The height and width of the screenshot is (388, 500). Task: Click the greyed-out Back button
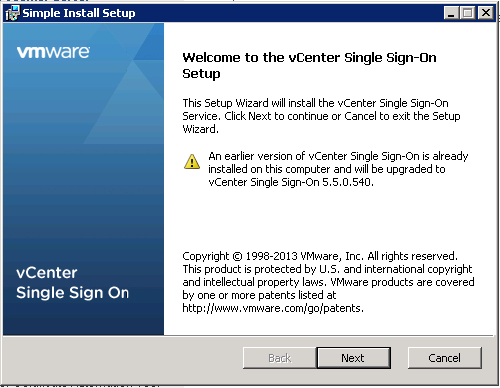click(x=280, y=358)
